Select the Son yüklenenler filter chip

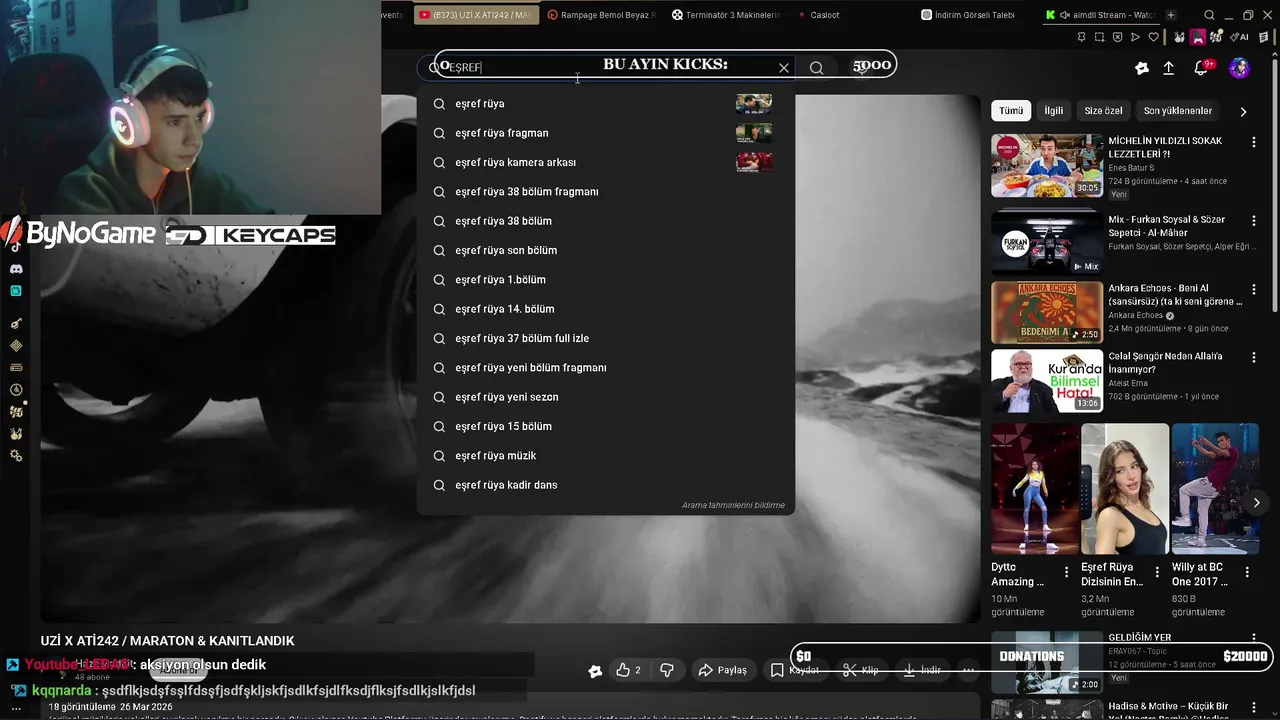(x=1178, y=111)
